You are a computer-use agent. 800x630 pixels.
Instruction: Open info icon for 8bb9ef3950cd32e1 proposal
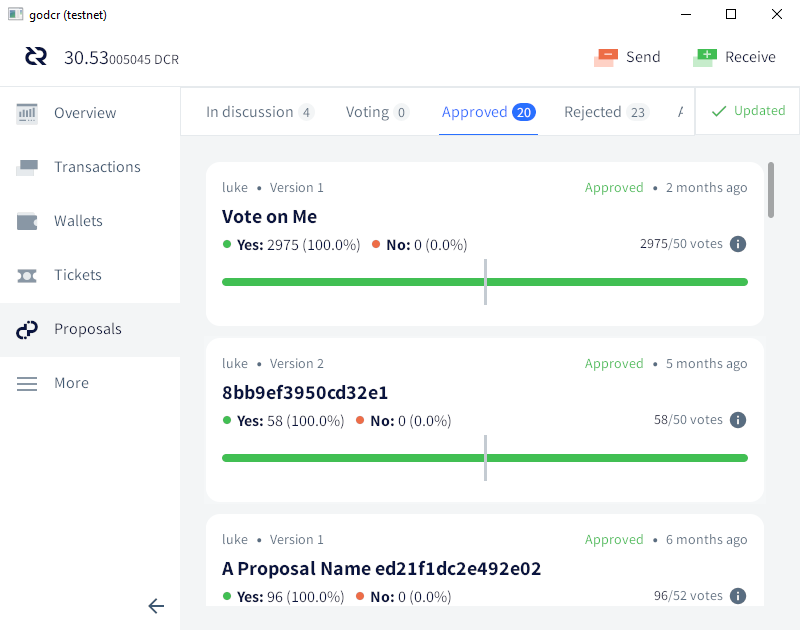(x=738, y=420)
